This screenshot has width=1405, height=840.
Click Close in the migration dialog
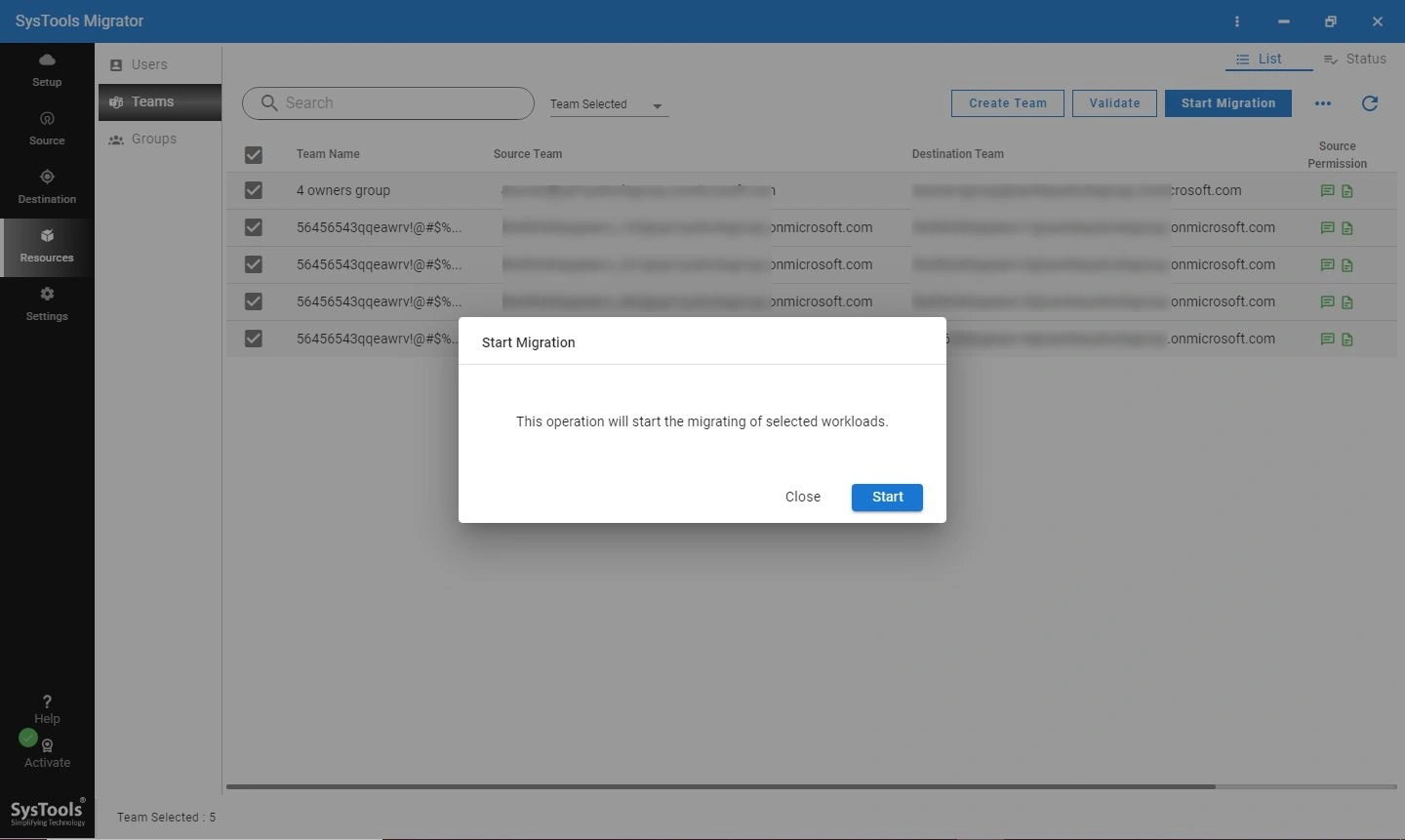pyautogui.click(x=803, y=497)
